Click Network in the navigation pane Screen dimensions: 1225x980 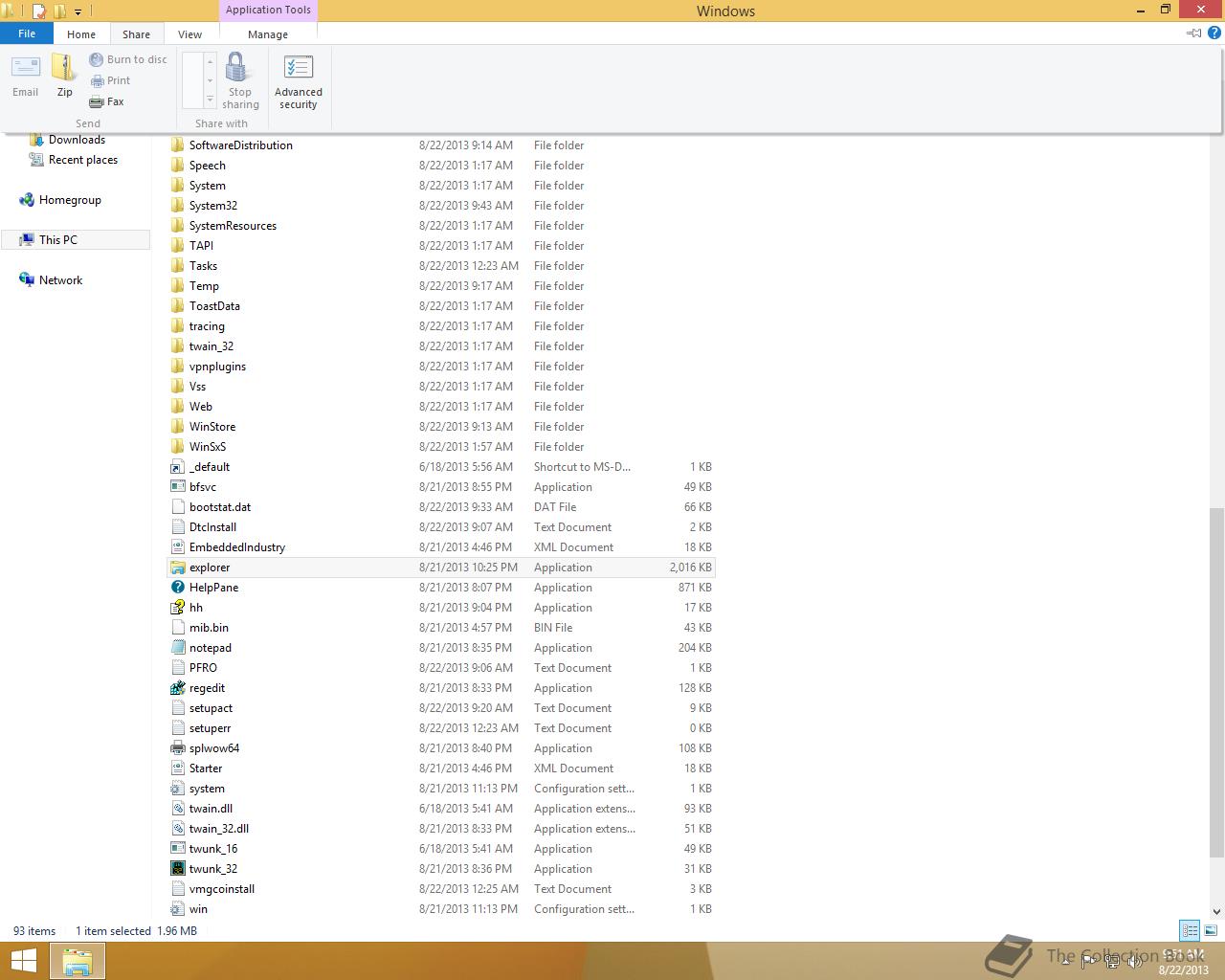click(x=60, y=280)
